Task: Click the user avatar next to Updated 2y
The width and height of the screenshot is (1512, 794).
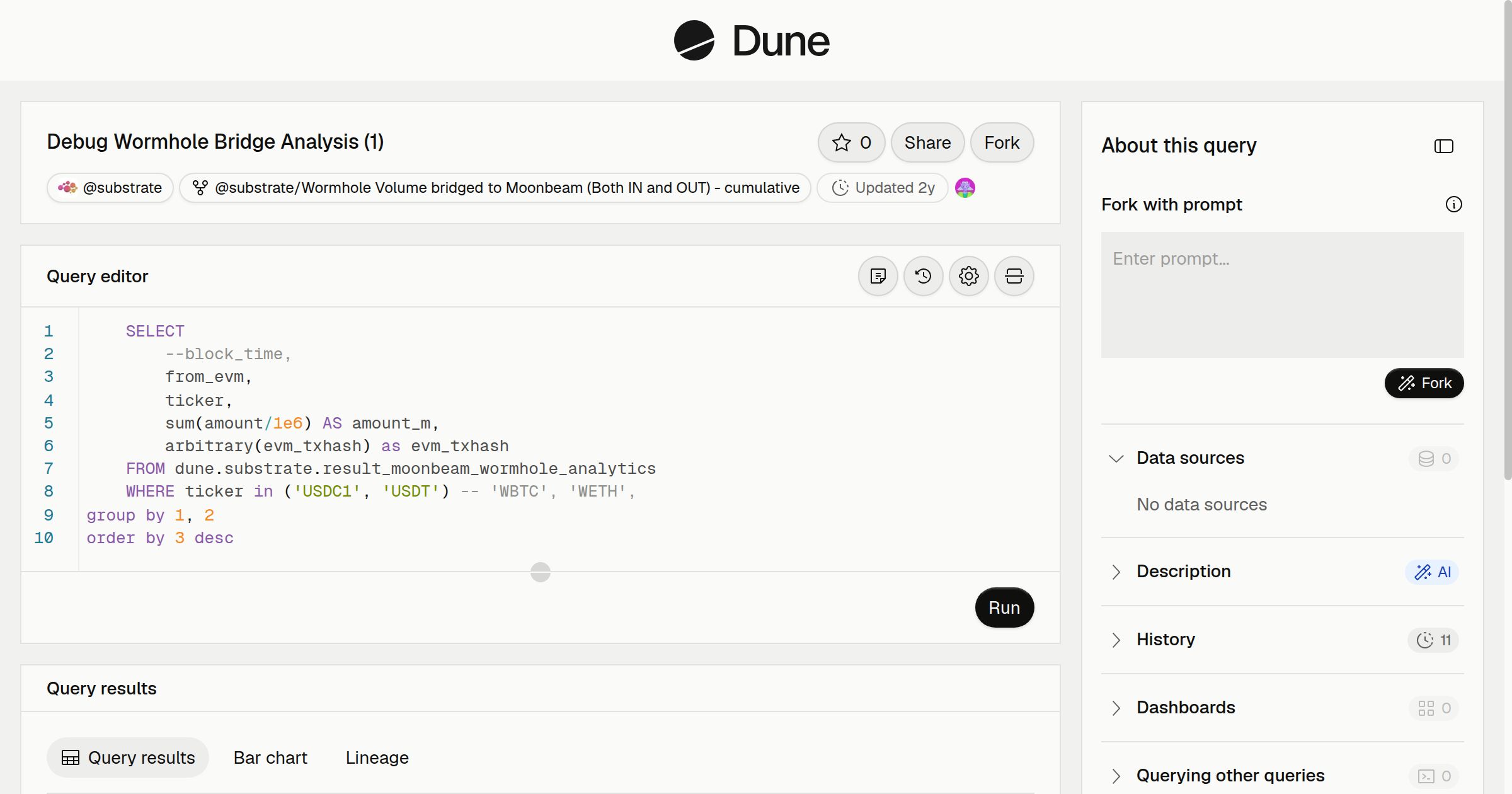Action: click(x=965, y=188)
